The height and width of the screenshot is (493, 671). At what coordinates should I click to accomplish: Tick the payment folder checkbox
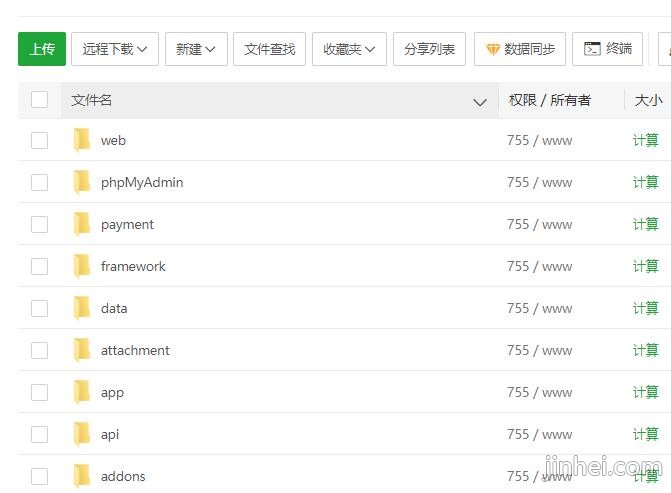pyautogui.click(x=39, y=224)
